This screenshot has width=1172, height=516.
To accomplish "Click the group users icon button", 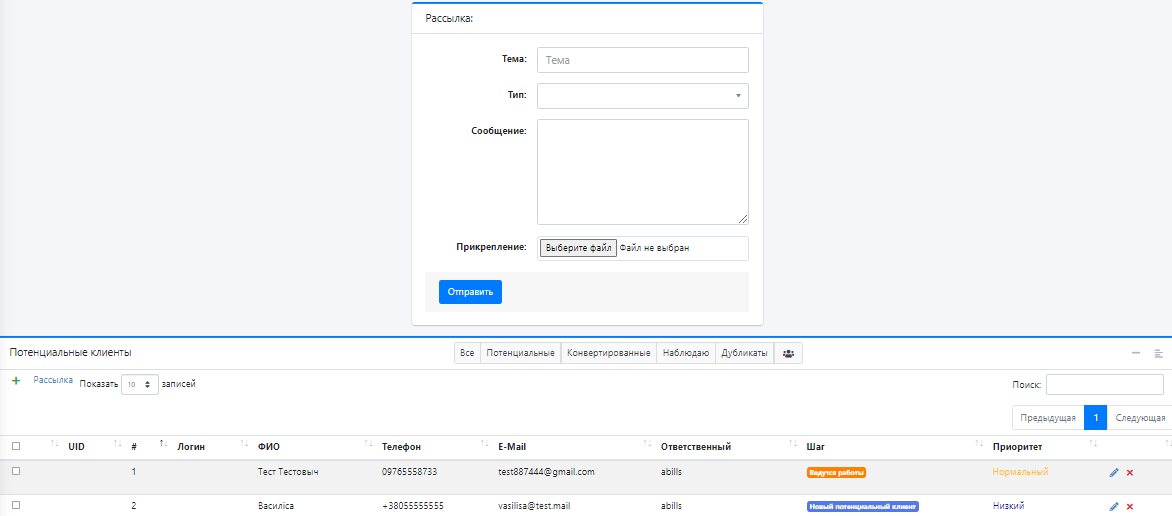I will pyautogui.click(x=788, y=353).
